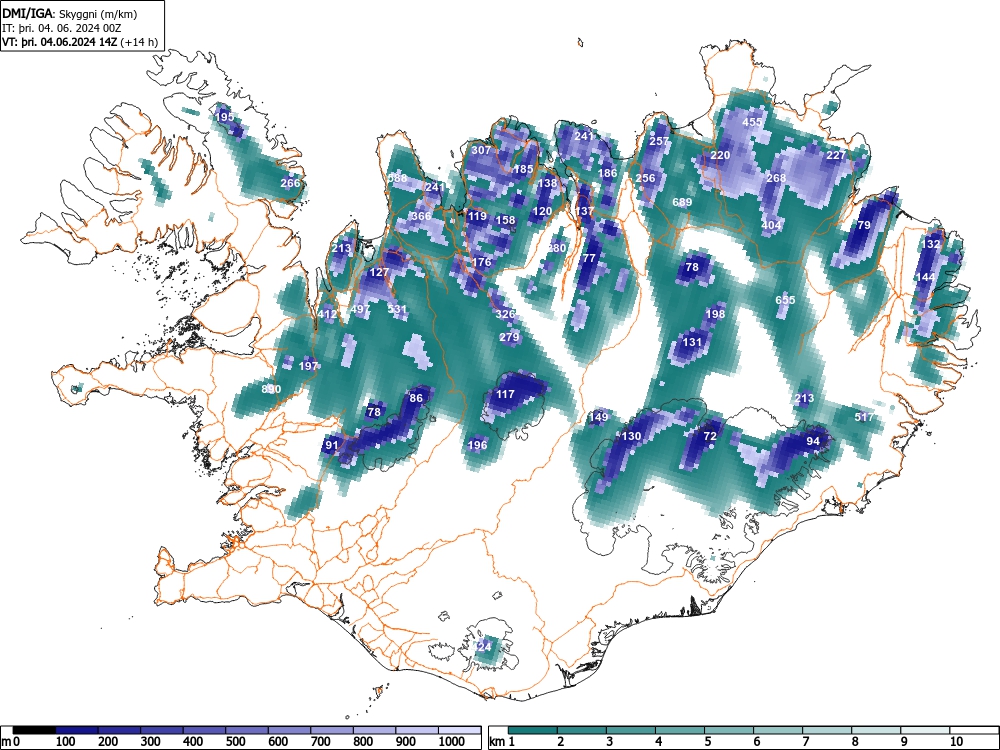Click the '500' tick label on metre scale
The image size is (1000, 750).
(x=235, y=742)
